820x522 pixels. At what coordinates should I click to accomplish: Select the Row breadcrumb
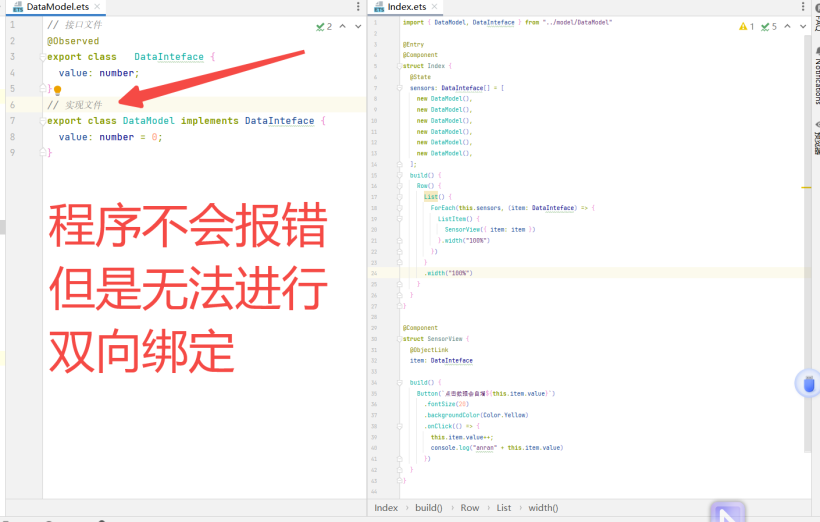[470, 508]
